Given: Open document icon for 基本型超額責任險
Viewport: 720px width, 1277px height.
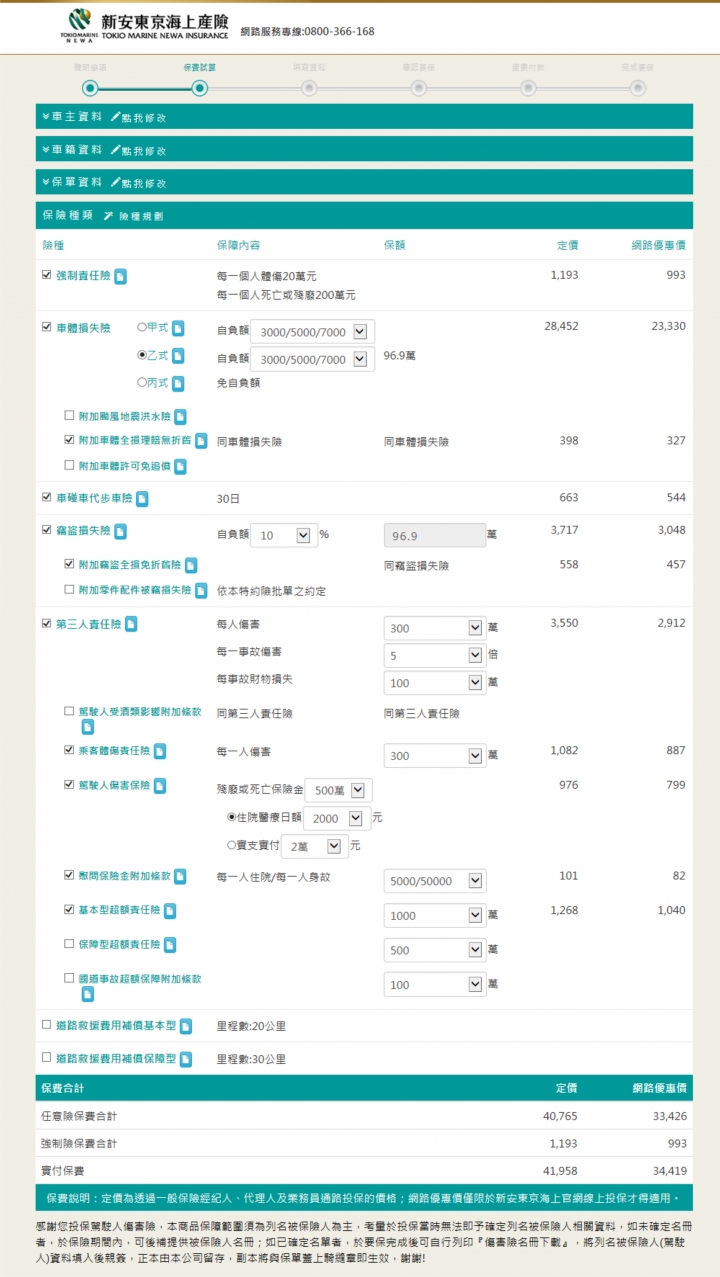Looking at the screenshot, I should pos(170,911).
